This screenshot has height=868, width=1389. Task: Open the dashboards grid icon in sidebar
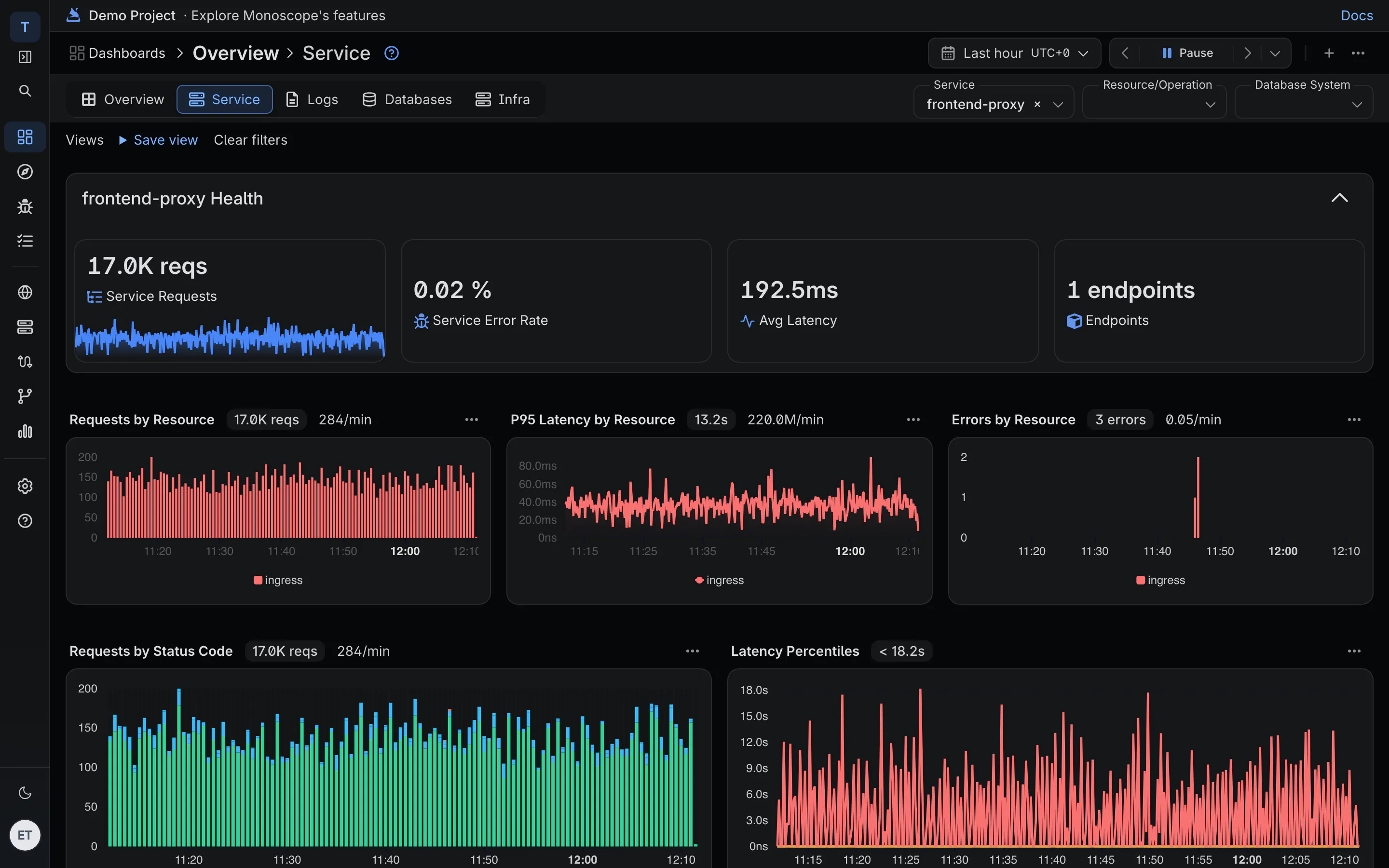[25, 136]
